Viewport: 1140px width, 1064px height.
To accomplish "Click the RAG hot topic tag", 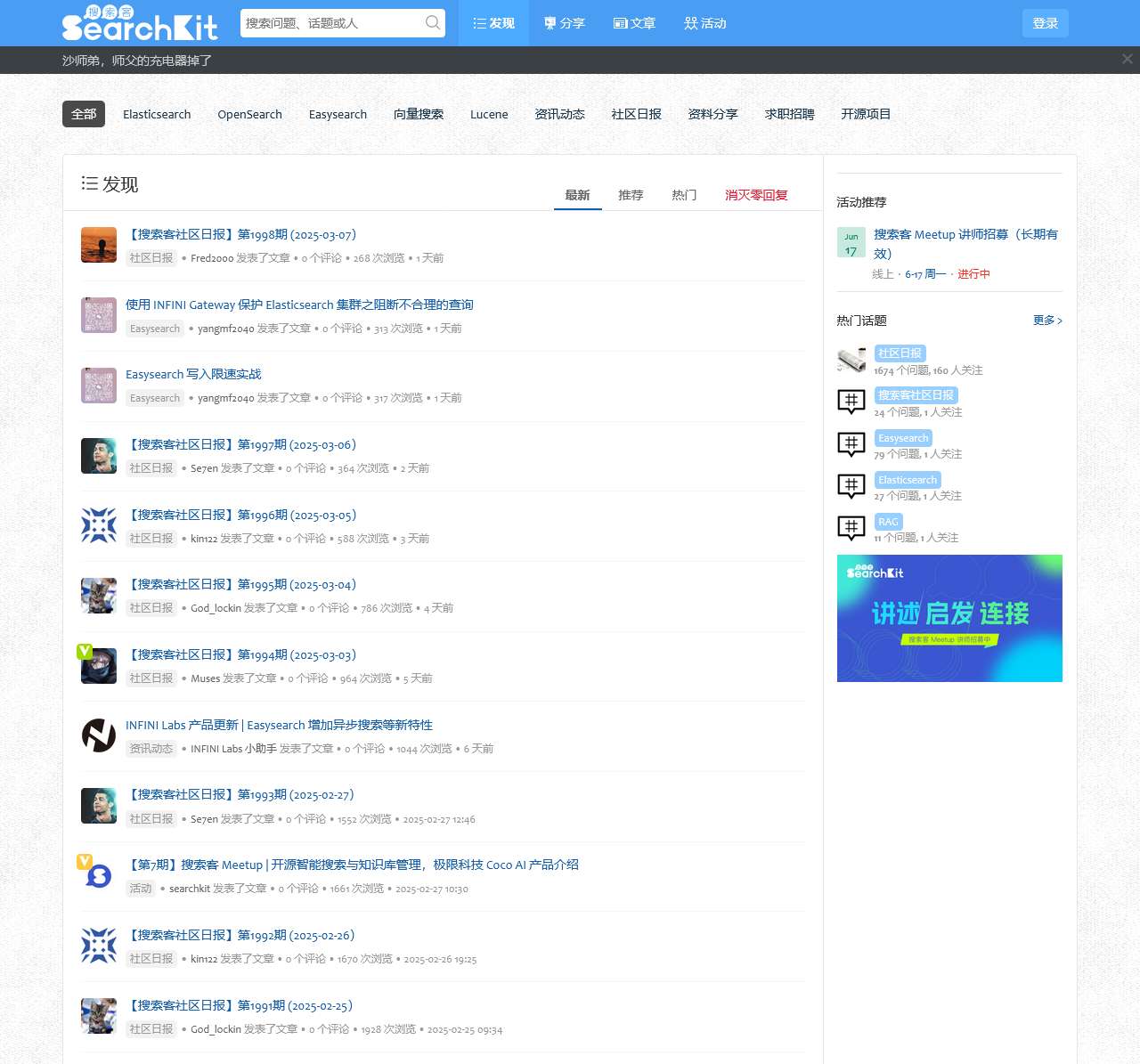I will click(888, 521).
